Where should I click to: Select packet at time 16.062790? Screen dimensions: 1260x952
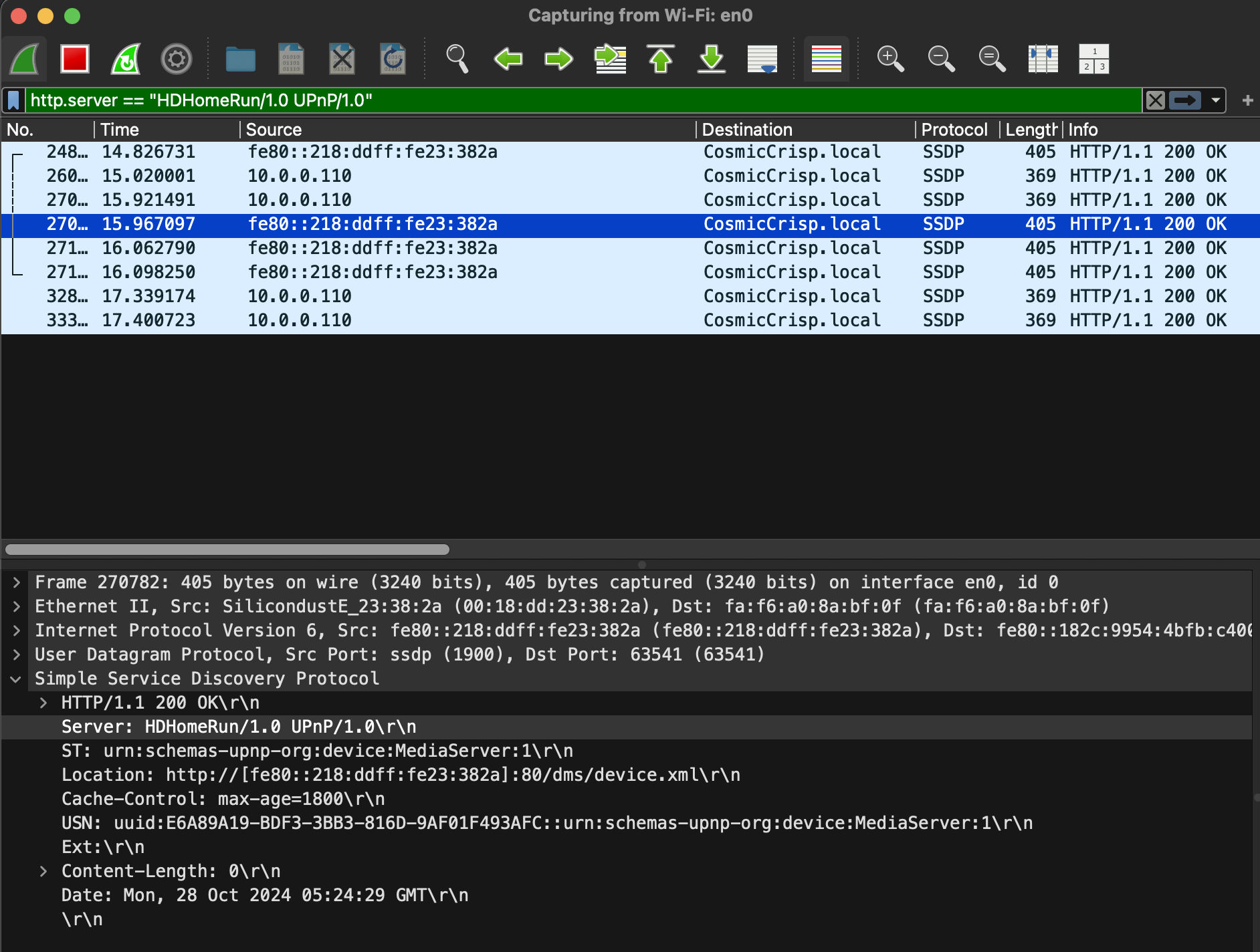[630, 249]
